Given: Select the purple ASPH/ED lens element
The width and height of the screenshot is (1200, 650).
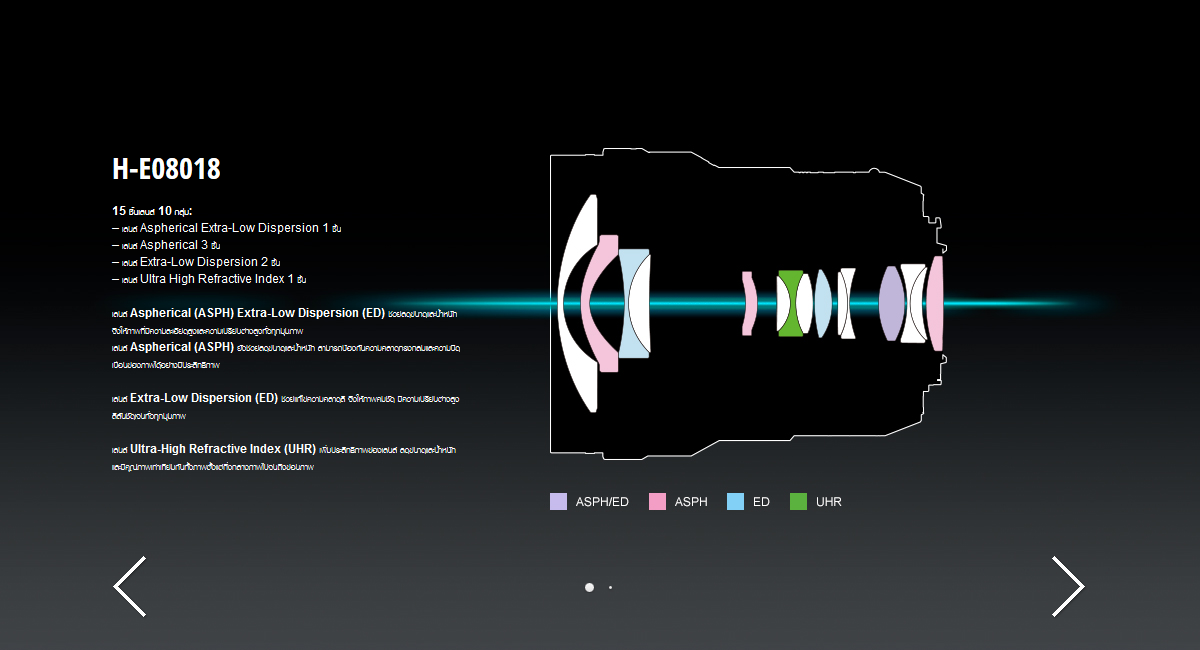Looking at the screenshot, I should (x=890, y=303).
